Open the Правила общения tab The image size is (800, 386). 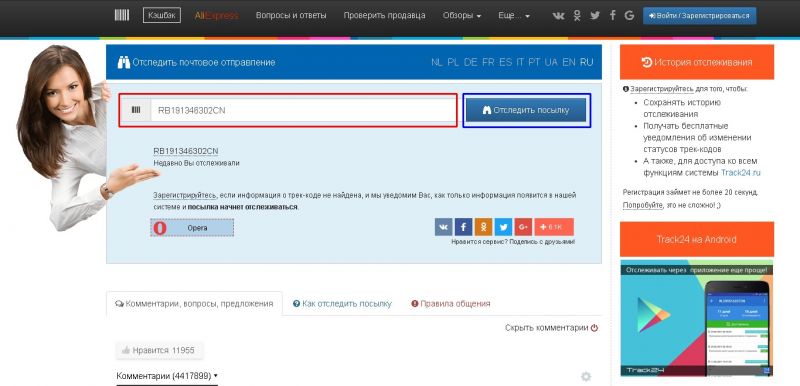click(x=451, y=303)
